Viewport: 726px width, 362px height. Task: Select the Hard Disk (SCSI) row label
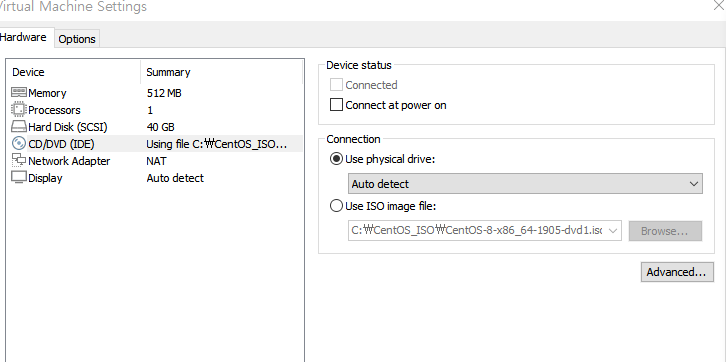click(68, 127)
